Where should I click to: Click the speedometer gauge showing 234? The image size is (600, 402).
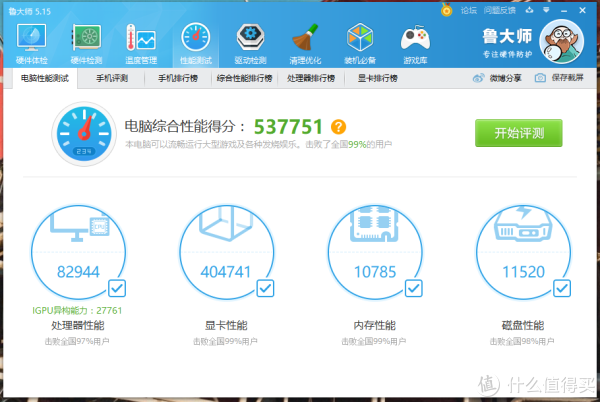pos(84,134)
